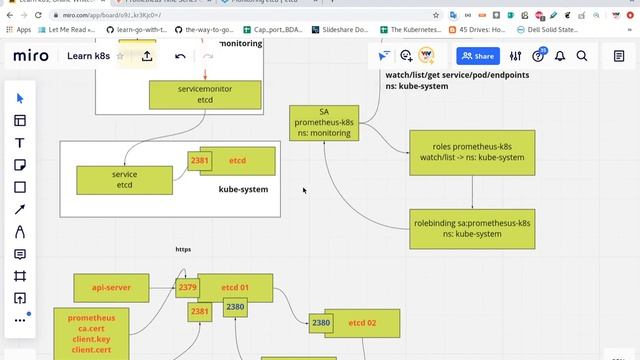The height and width of the screenshot is (360, 640).
Task: Select the 2379 port box
Action: click(x=187, y=288)
